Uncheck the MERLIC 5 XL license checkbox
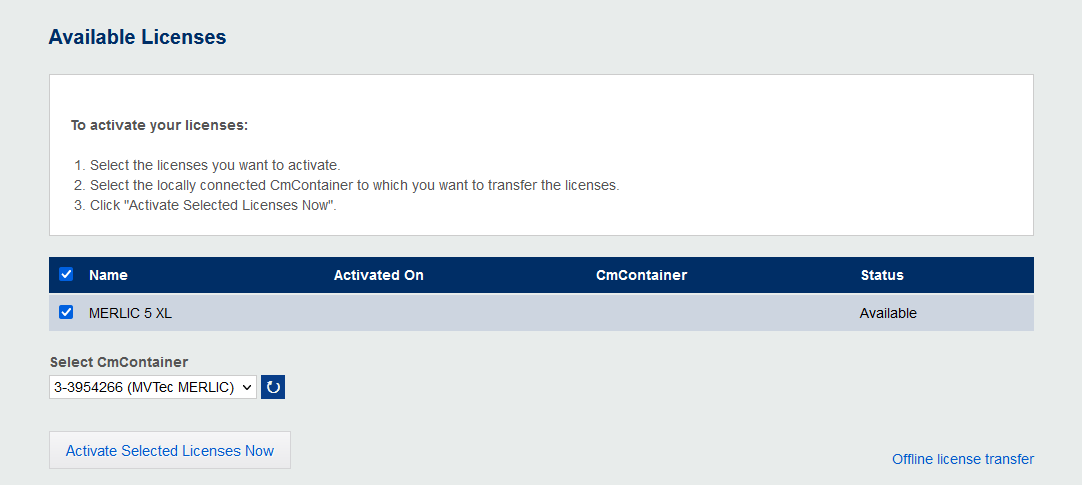Screen dimensions: 1082x485 (66, 312)
